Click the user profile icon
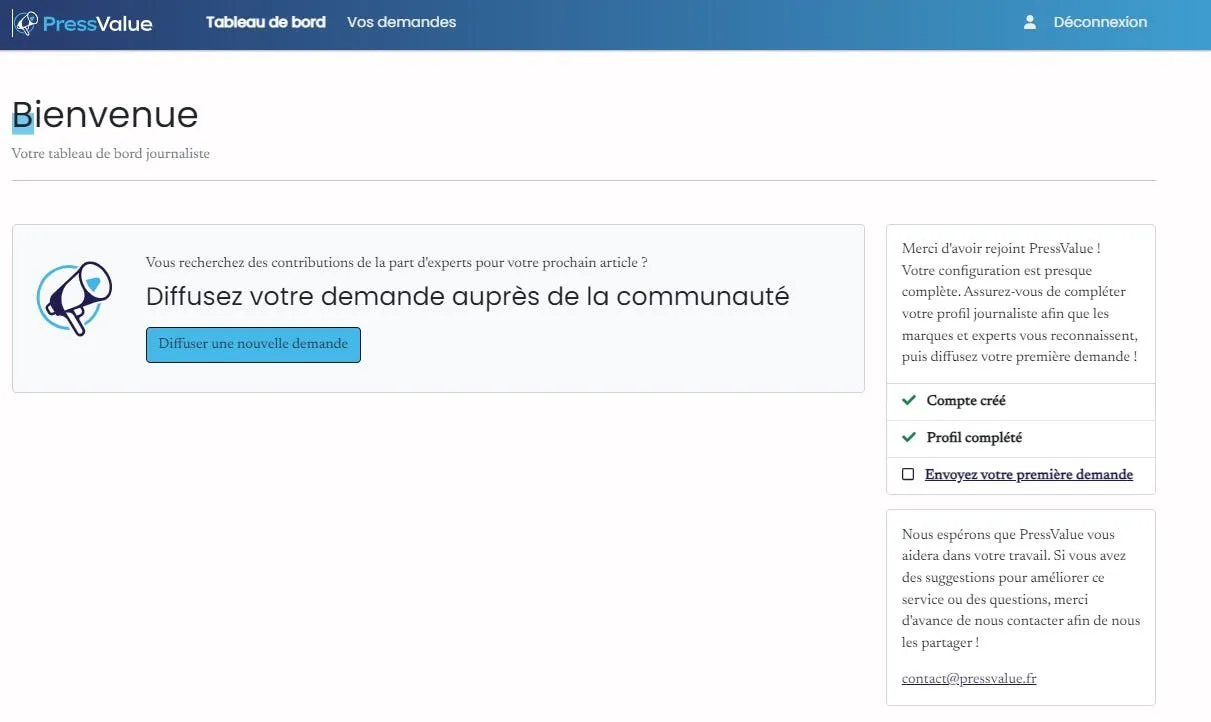This screenshot has height=722, width=1211. click(x=1030, y=22)
